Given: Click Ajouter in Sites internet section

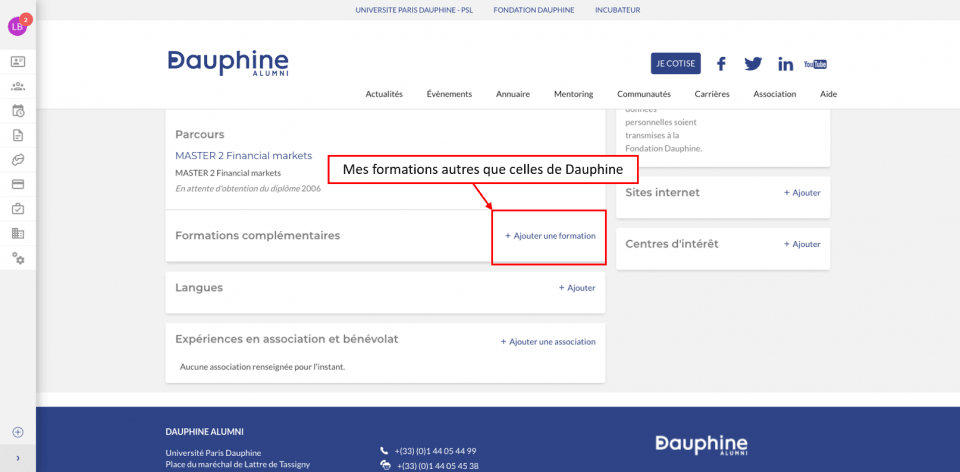Looking at the screenshot, I should tap(802, 193).
